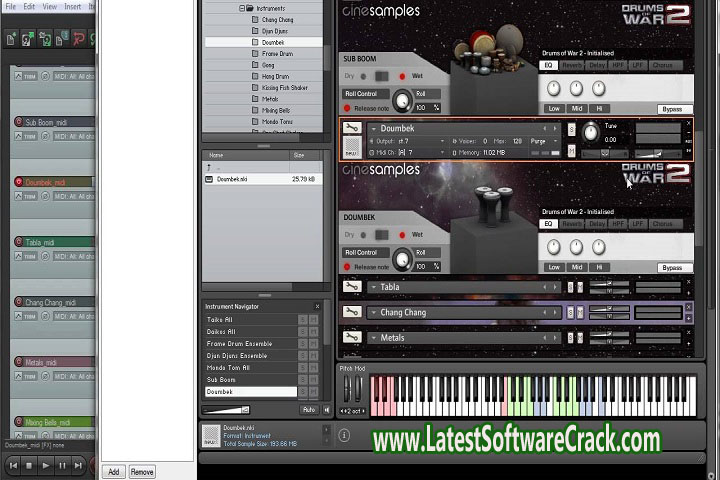Open the Purge dropdown menu
Image resolution: width=720 pixels, height=480 pixels.
[x=544, y=141]
